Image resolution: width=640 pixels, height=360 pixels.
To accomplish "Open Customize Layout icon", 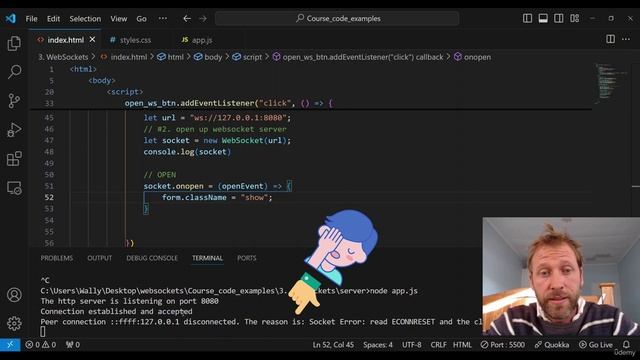I will (574, 18).
